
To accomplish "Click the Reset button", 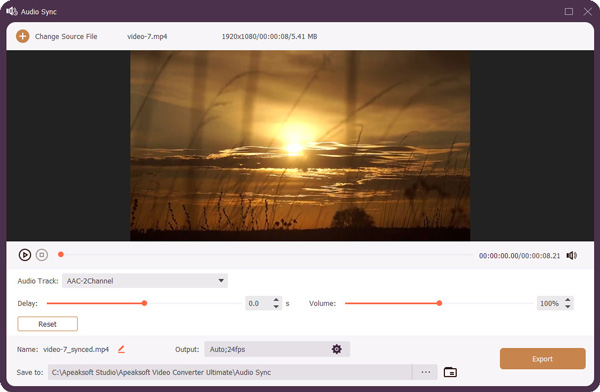I will (47, 324).
